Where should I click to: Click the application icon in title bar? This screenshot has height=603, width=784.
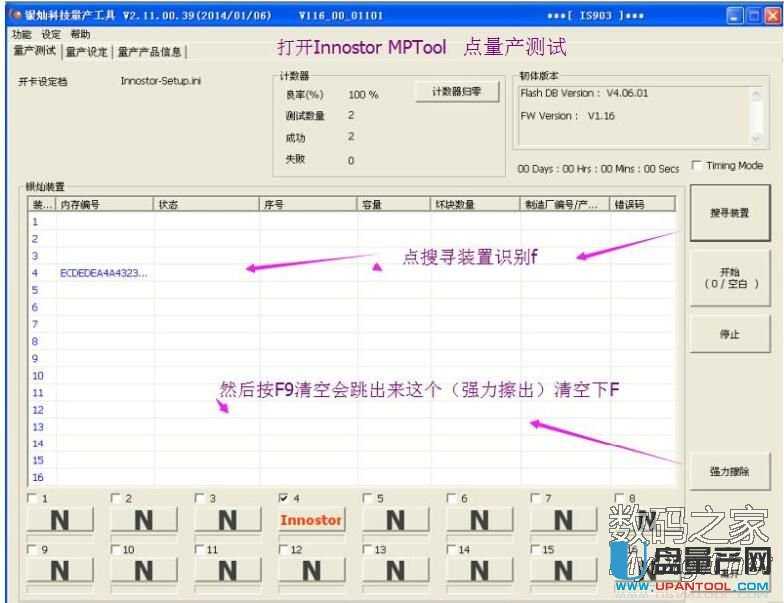click(15, 16)
